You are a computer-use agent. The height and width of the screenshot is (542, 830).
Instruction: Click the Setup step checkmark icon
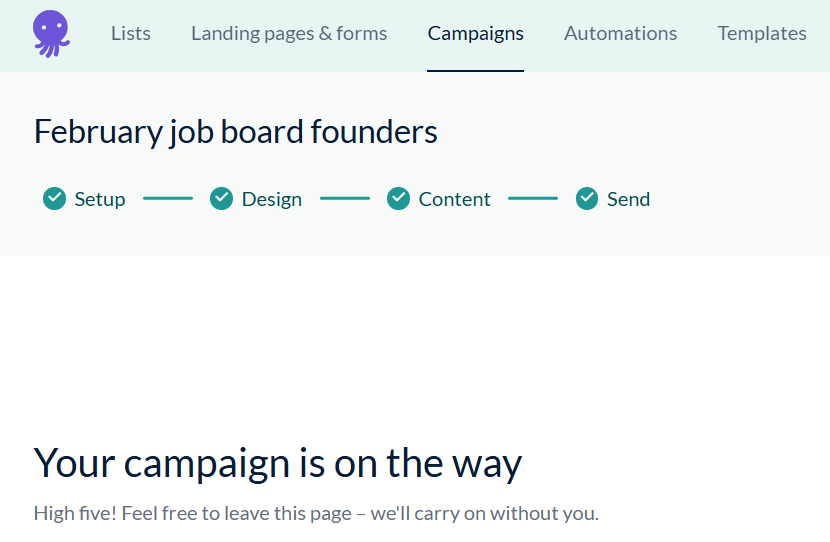(x=55, y=199)
